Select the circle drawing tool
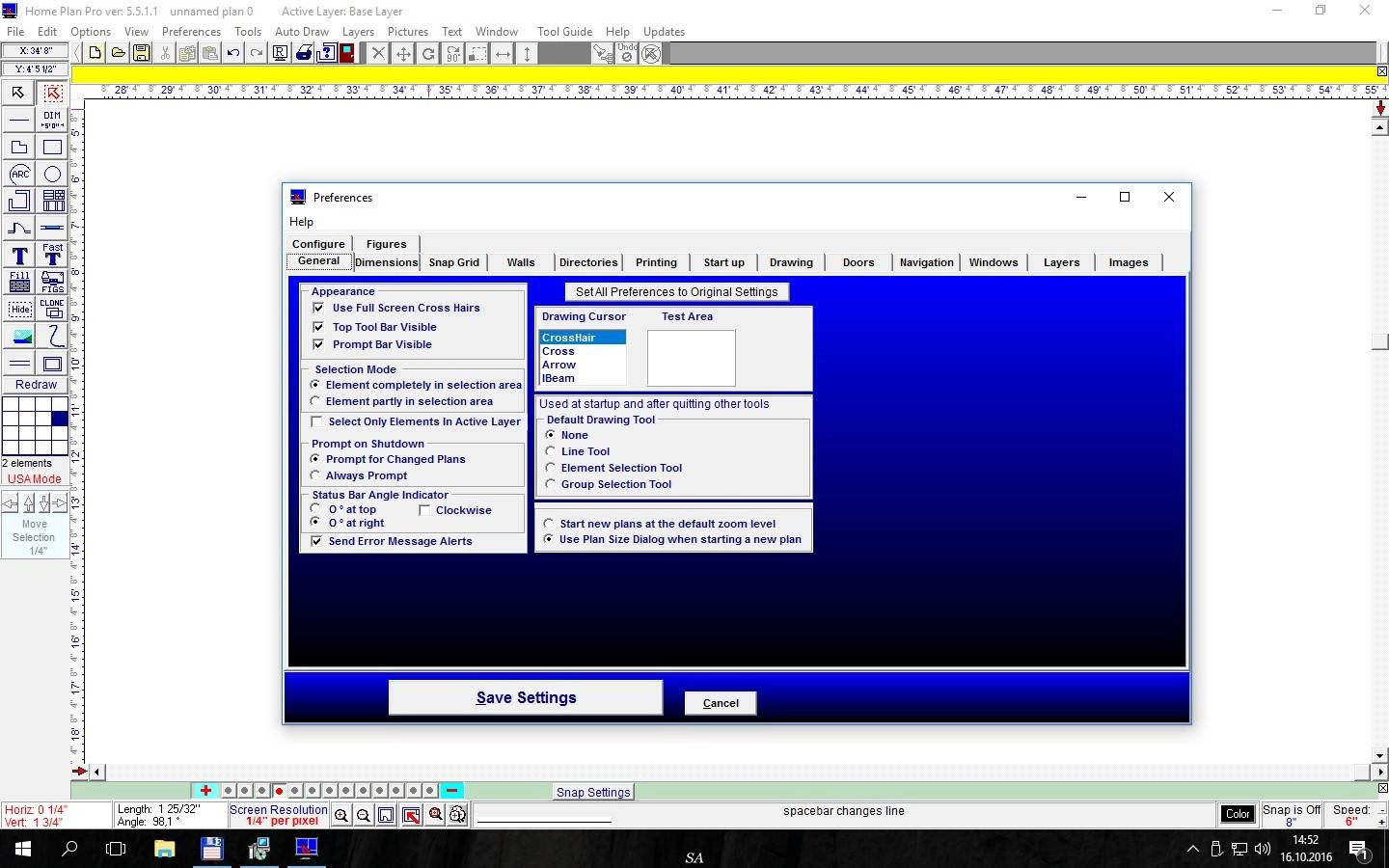1389x868 pixels. click(x=52, y=174)
